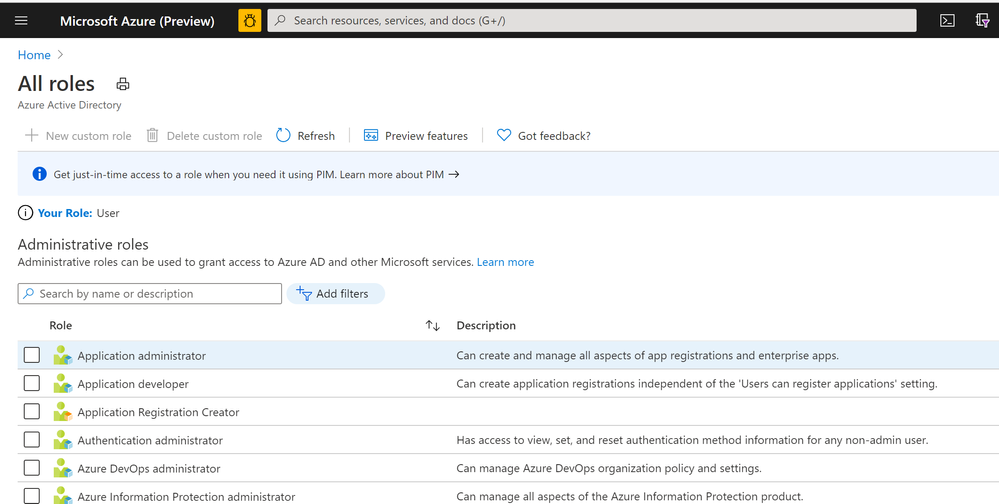The height and width of the screenshot is (504, 999).
Task: Click Microsoft Azure (Preview) title
Action: (137, 21)
